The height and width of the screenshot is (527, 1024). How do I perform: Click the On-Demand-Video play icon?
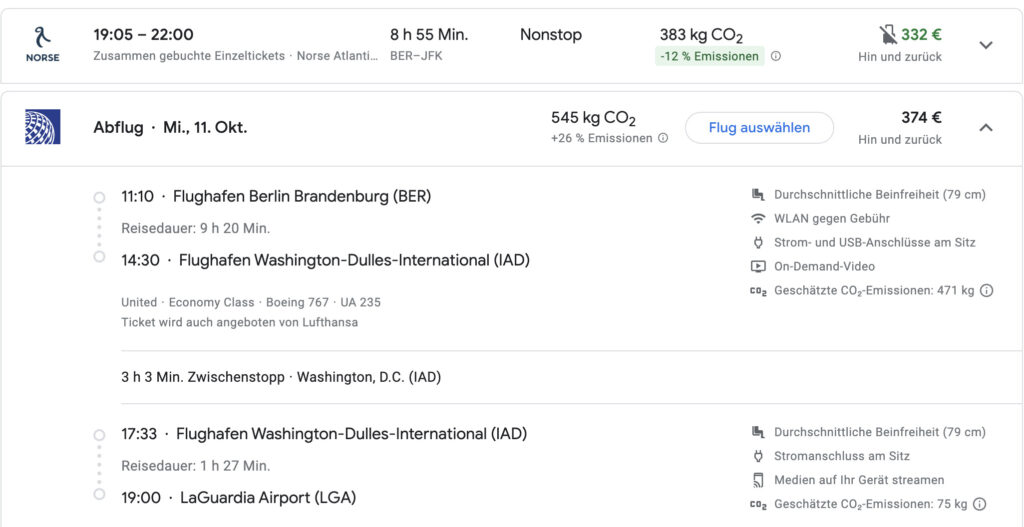(758, 266)
